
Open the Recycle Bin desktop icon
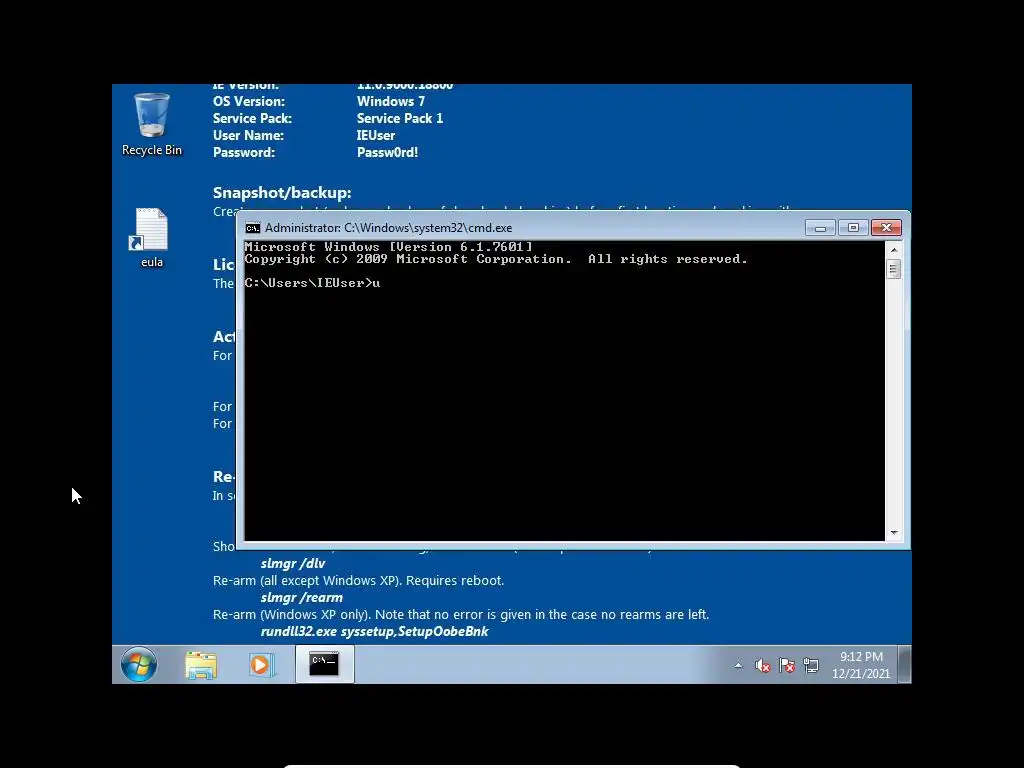pyautogui.click(x=152, y=124)
